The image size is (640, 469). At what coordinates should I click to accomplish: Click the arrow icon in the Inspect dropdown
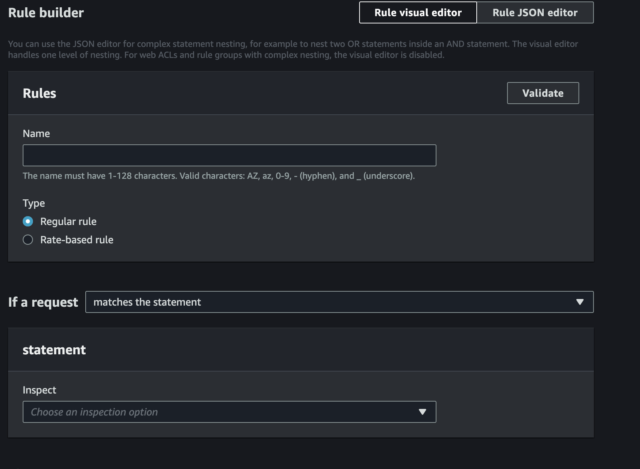tap(422, 412)
